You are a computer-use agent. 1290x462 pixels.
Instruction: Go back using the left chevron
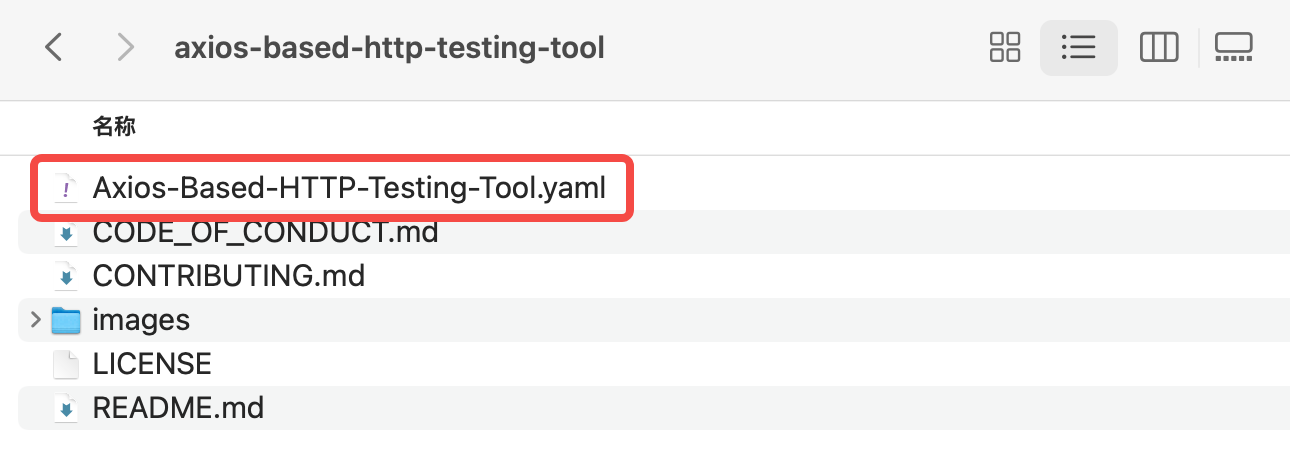[55, 47]
